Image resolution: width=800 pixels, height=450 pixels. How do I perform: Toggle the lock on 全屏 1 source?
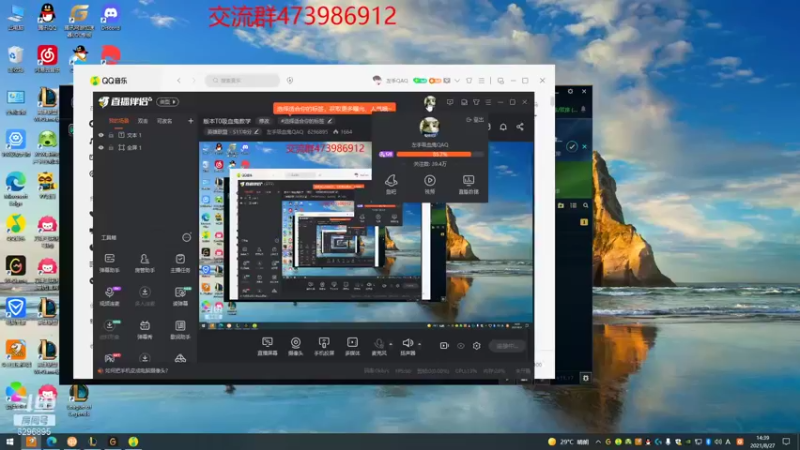coord(111,147)
